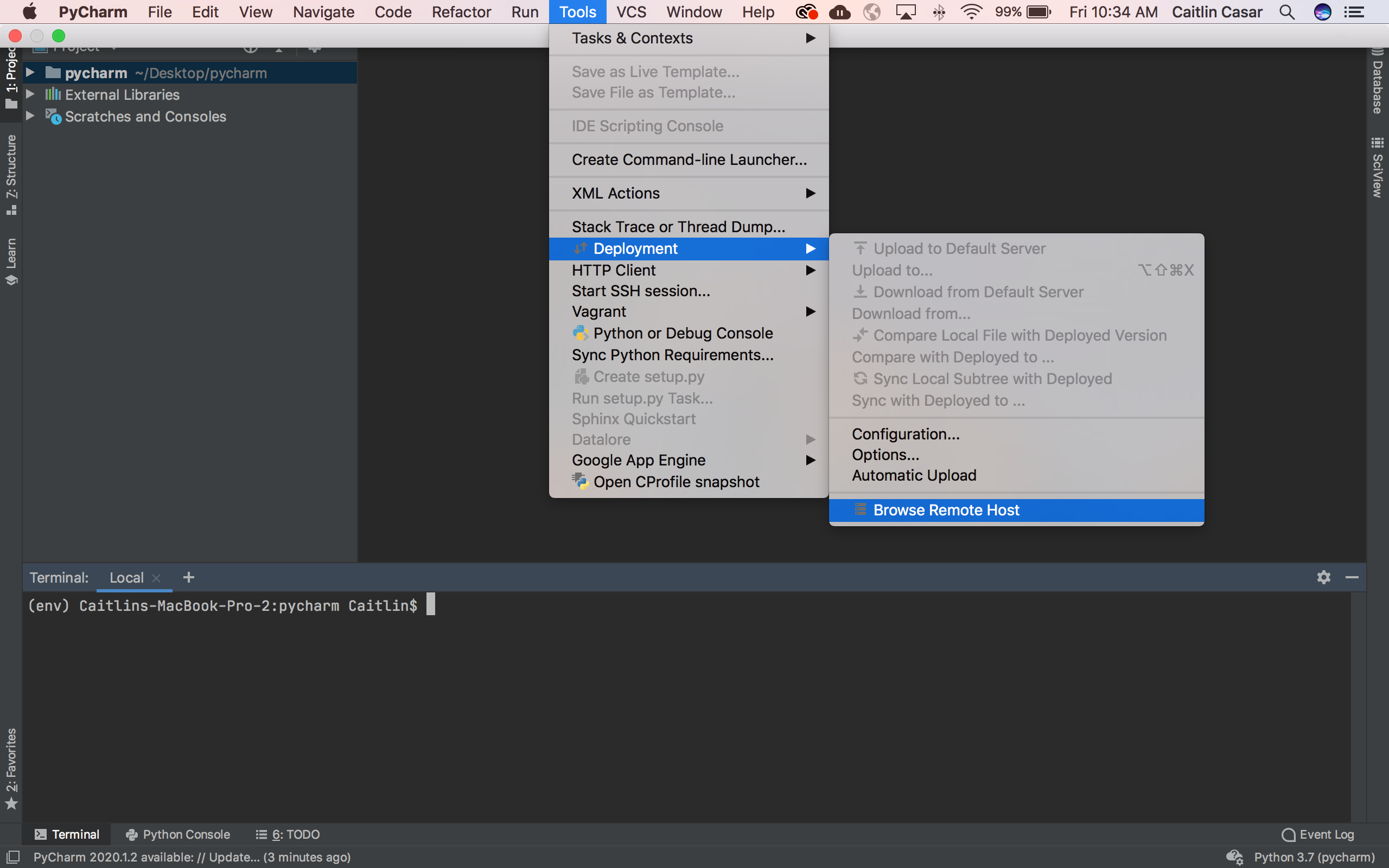Click the Create setup.py package icon
The image size is (1389, 868).
point(581,376)
